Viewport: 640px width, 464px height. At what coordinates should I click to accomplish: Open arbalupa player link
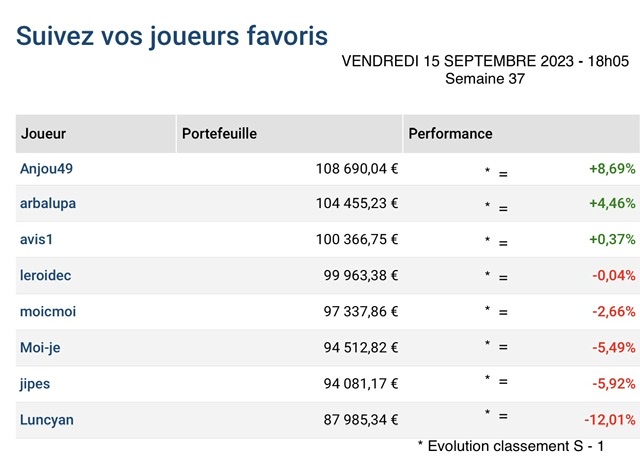48,204
